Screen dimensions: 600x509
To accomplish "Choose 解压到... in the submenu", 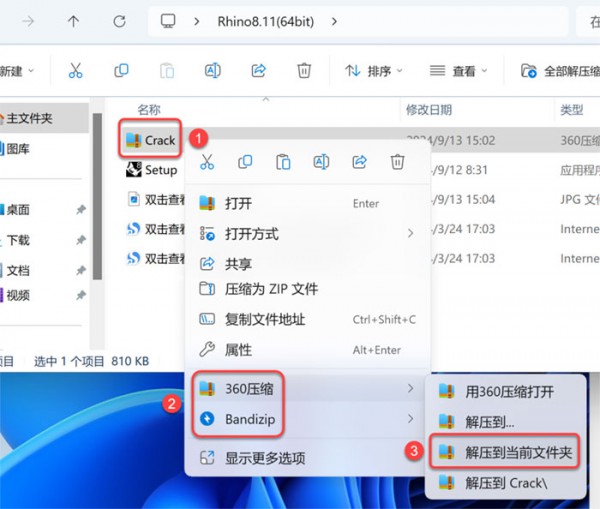I will [x=505, y=422].
